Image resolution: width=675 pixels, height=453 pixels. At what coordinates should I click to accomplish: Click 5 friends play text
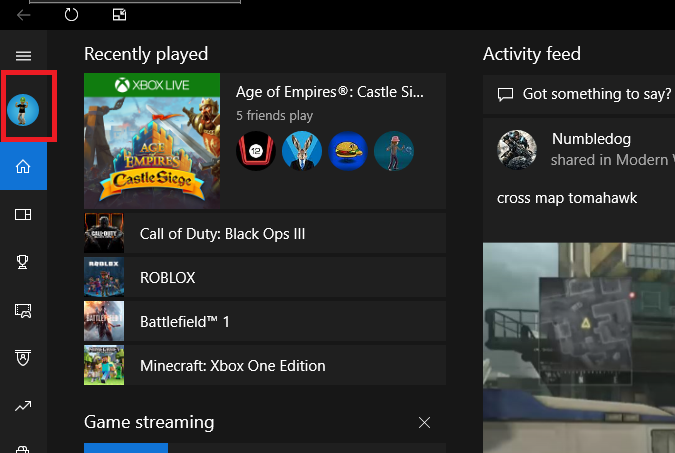pos(274,115)
